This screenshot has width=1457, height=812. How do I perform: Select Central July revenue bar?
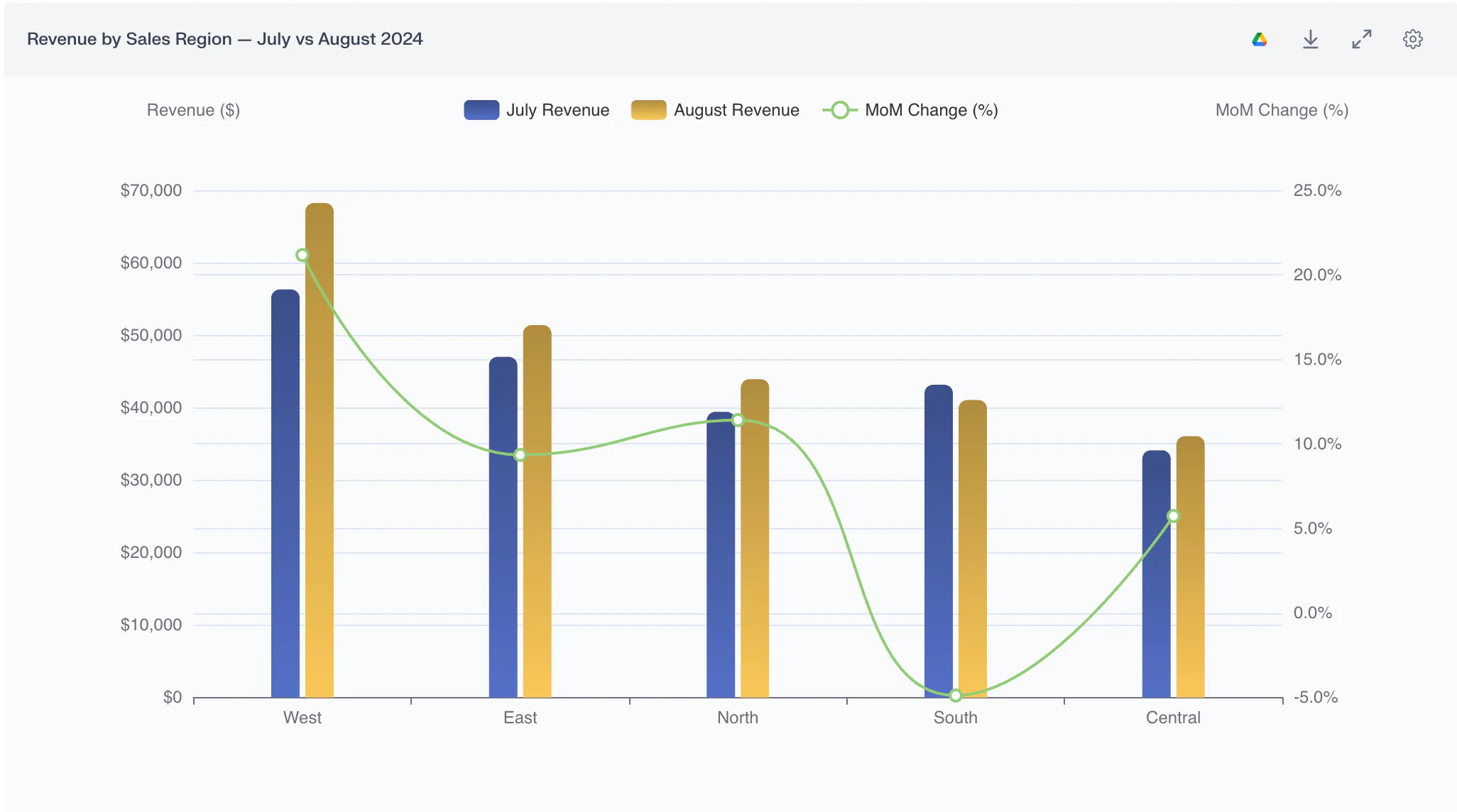1157,574
